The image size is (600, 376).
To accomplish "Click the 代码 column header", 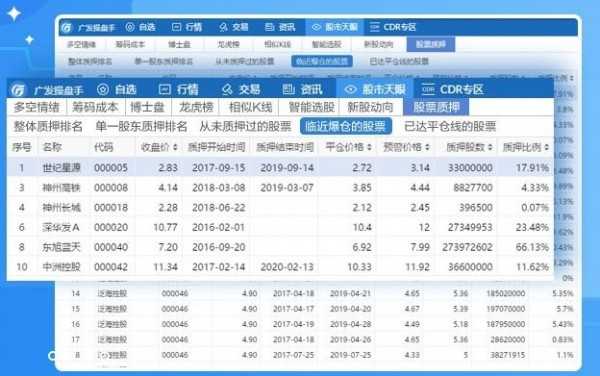I will pos(103,147).
